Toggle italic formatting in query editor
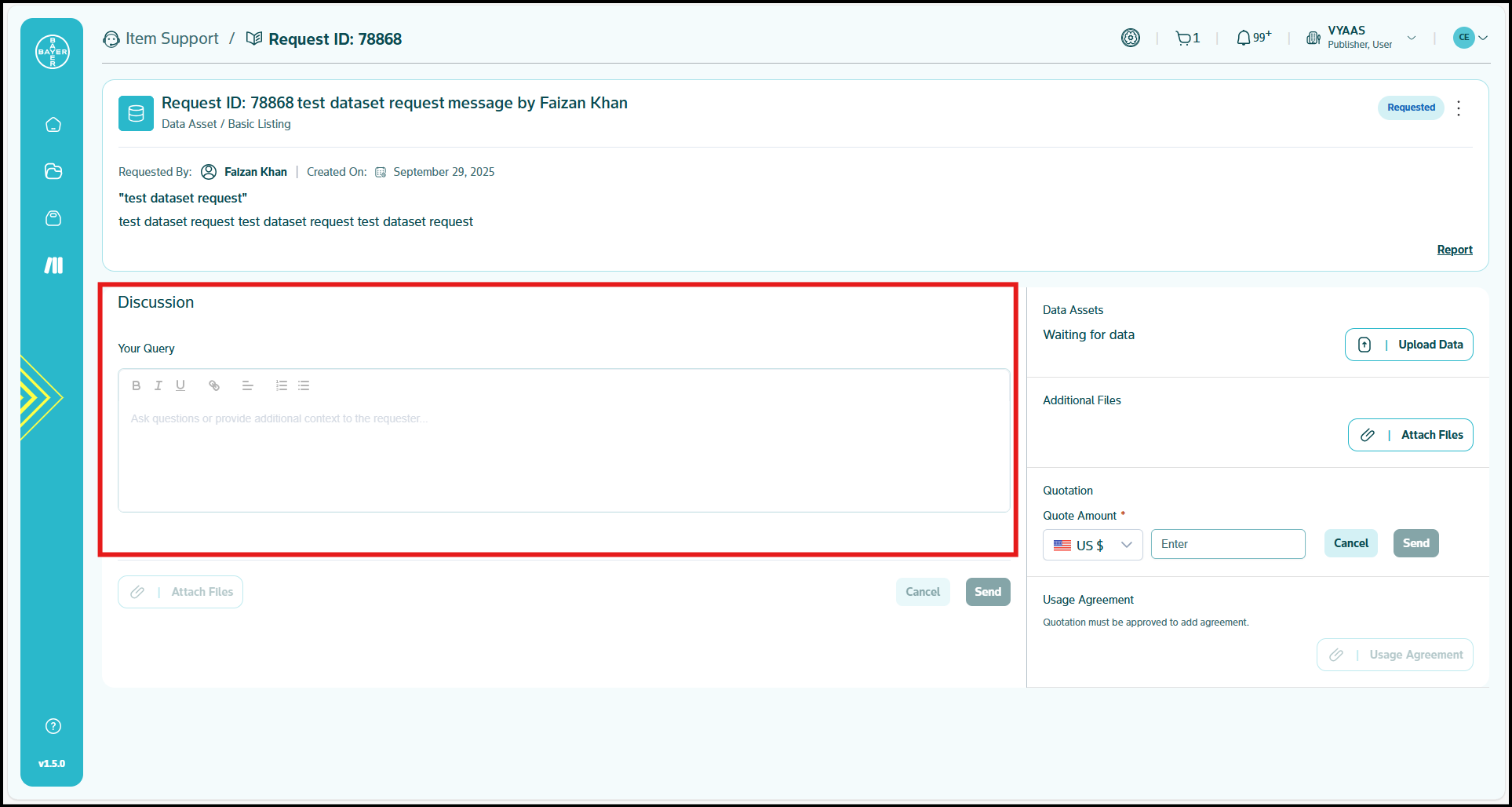Screen dimensions: 1512x807 click(x=158, y=385)
